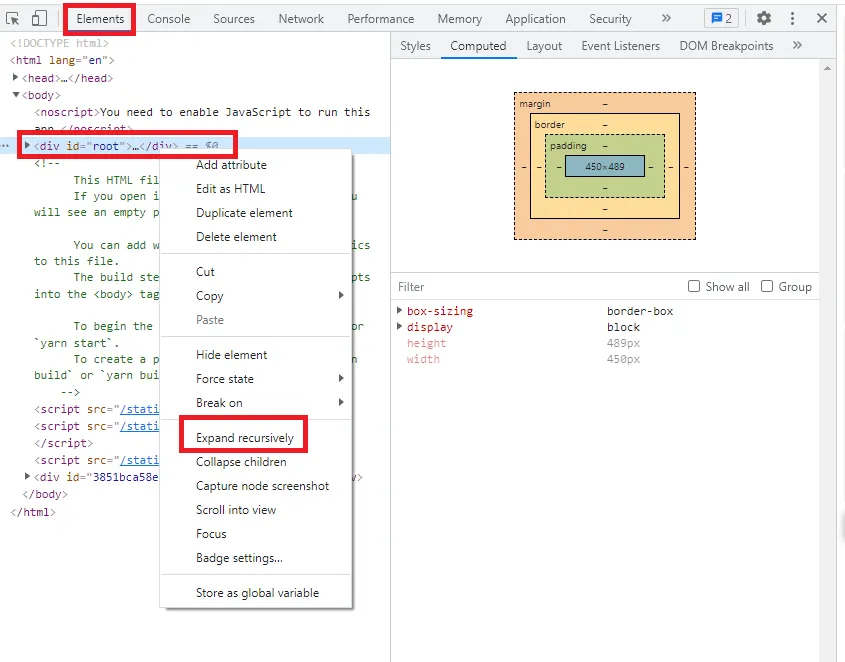Click the Computed pane scrollbar up arrow
This screenshot has height=662, width=845.
coord(827,68)
